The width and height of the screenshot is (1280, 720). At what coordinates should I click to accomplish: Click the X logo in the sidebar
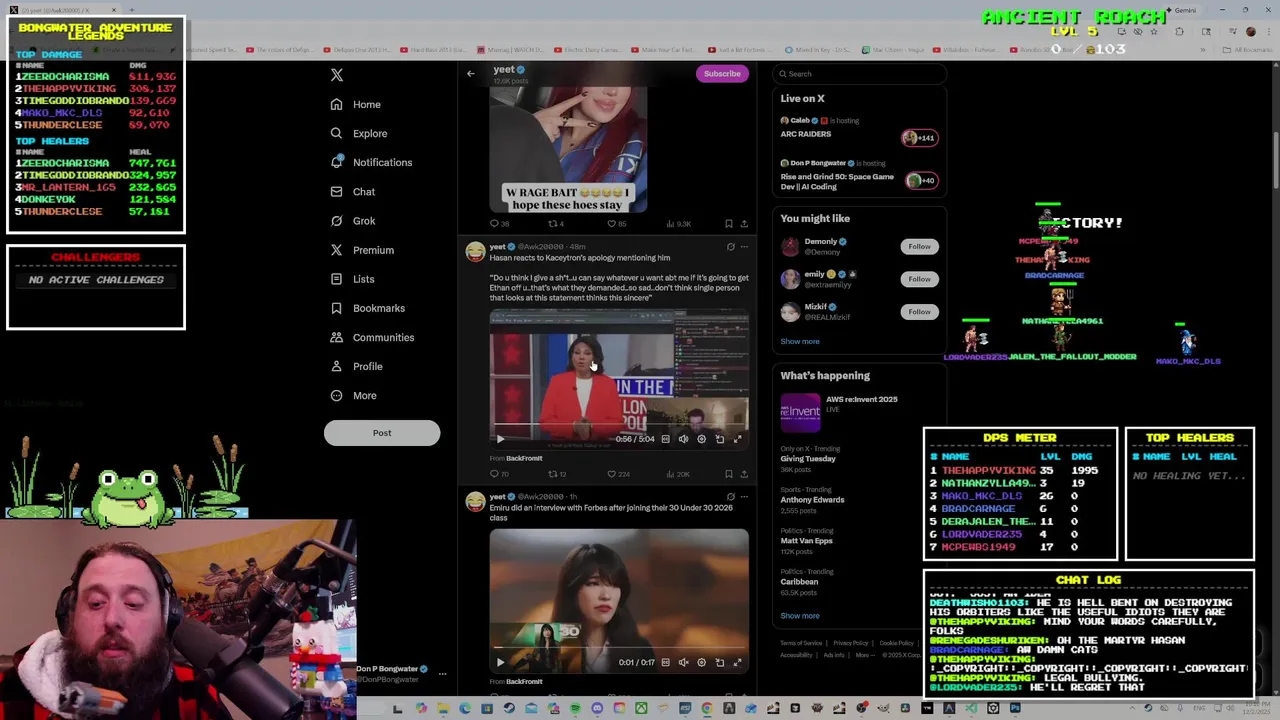(x=337, y=75)
